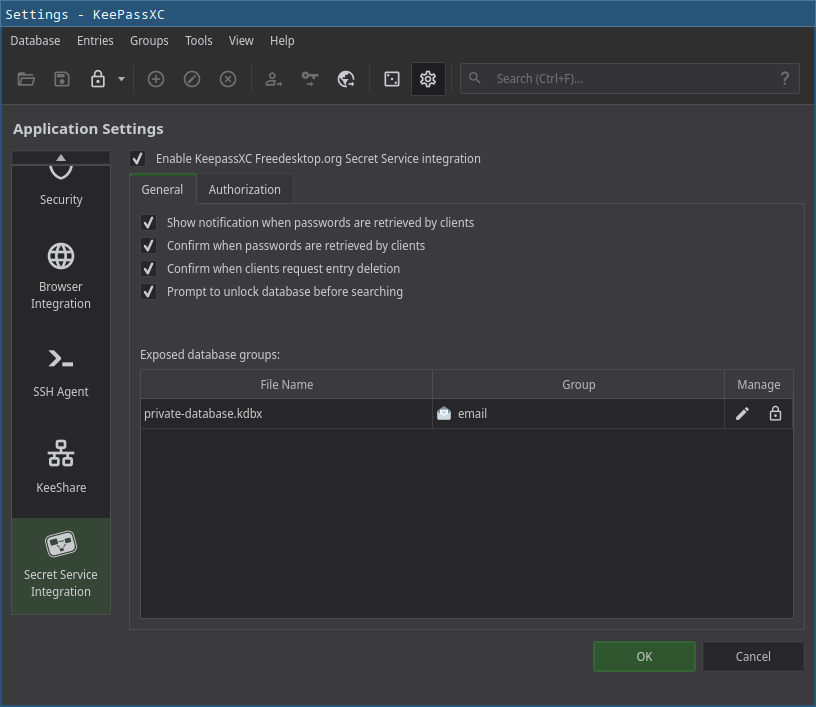
Task: Toggle Confirm when passwords are retrieved by clients
Action: 148,246
